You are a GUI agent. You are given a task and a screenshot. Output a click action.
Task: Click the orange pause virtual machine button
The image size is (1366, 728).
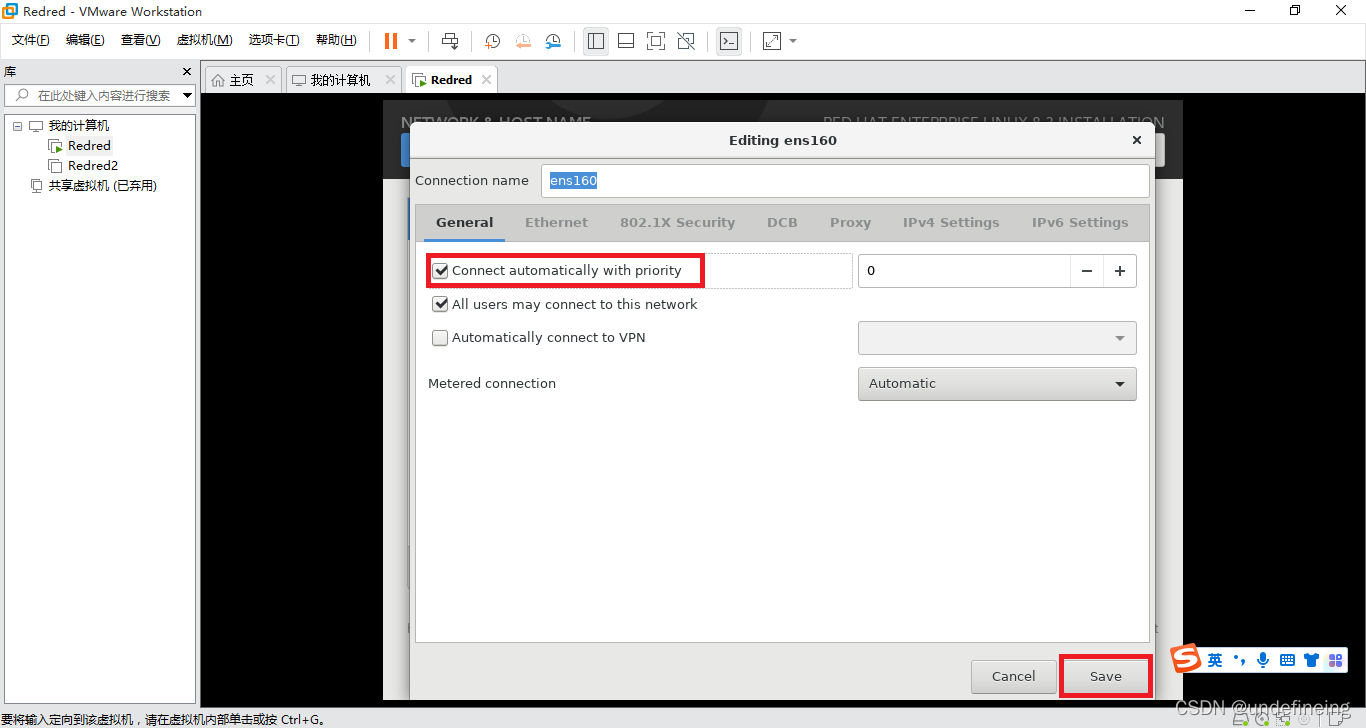pos(390,41)
